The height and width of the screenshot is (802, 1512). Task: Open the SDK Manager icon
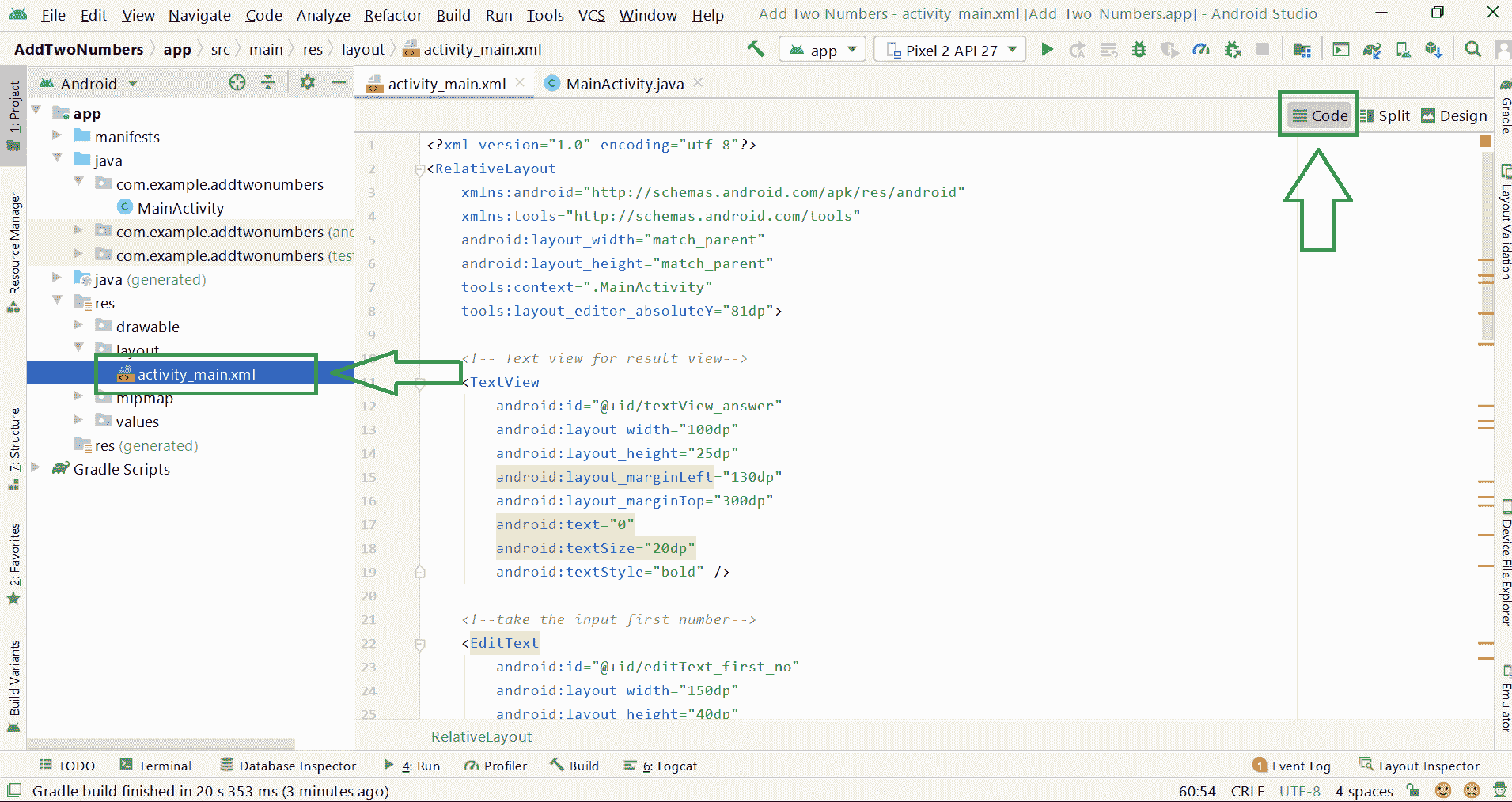(x=1433, y=50)
